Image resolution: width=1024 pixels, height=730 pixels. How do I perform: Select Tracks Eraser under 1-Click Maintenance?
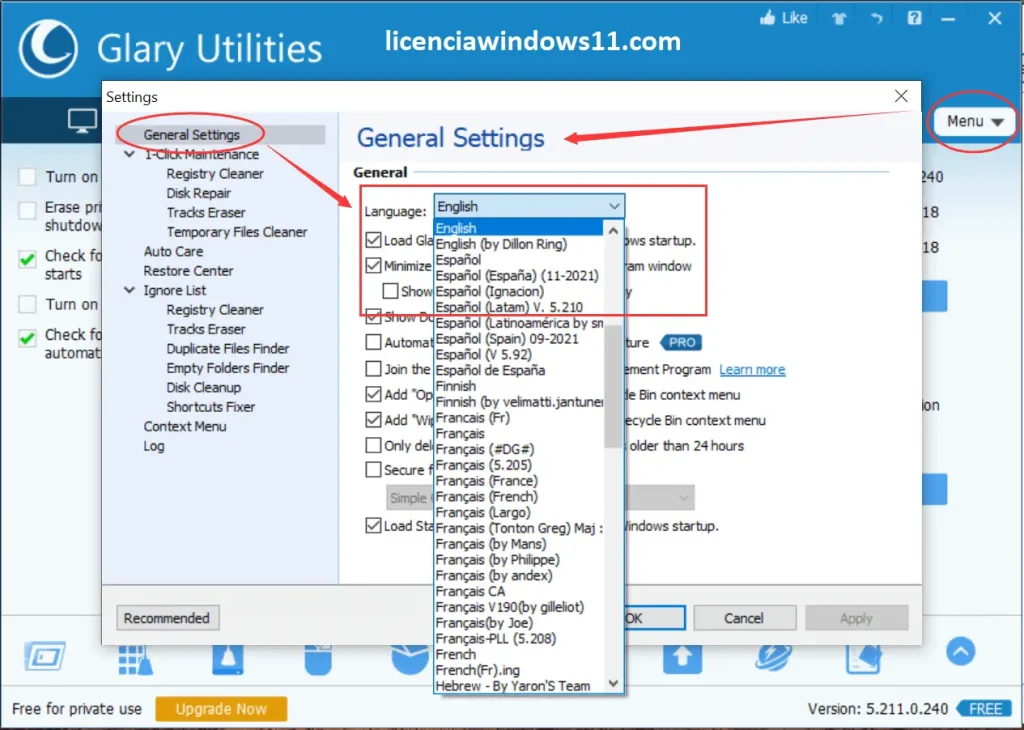tap(206, 213)
